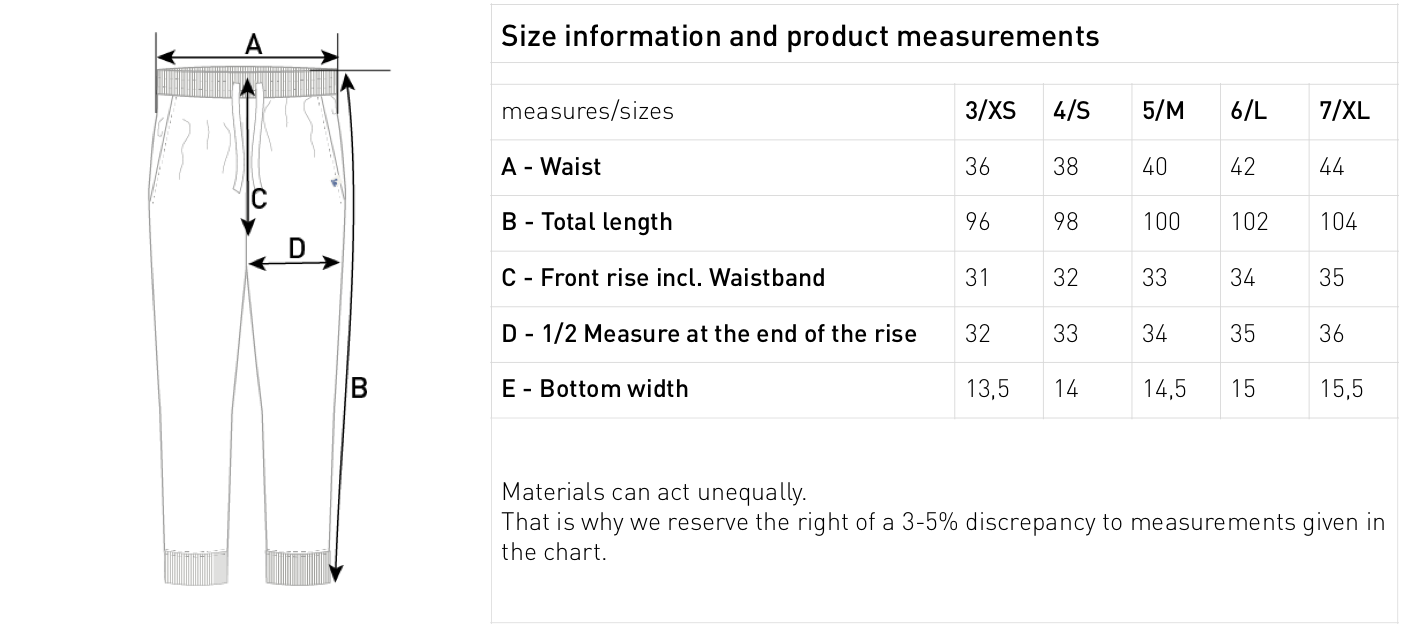The height and width of the screenshot is (627, 1402).
Task: Select the 3/XS size column header
Action: pos(990,111)
